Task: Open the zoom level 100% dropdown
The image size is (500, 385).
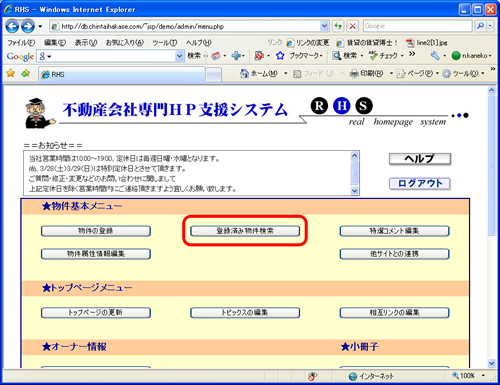Action: coord(483,376)
